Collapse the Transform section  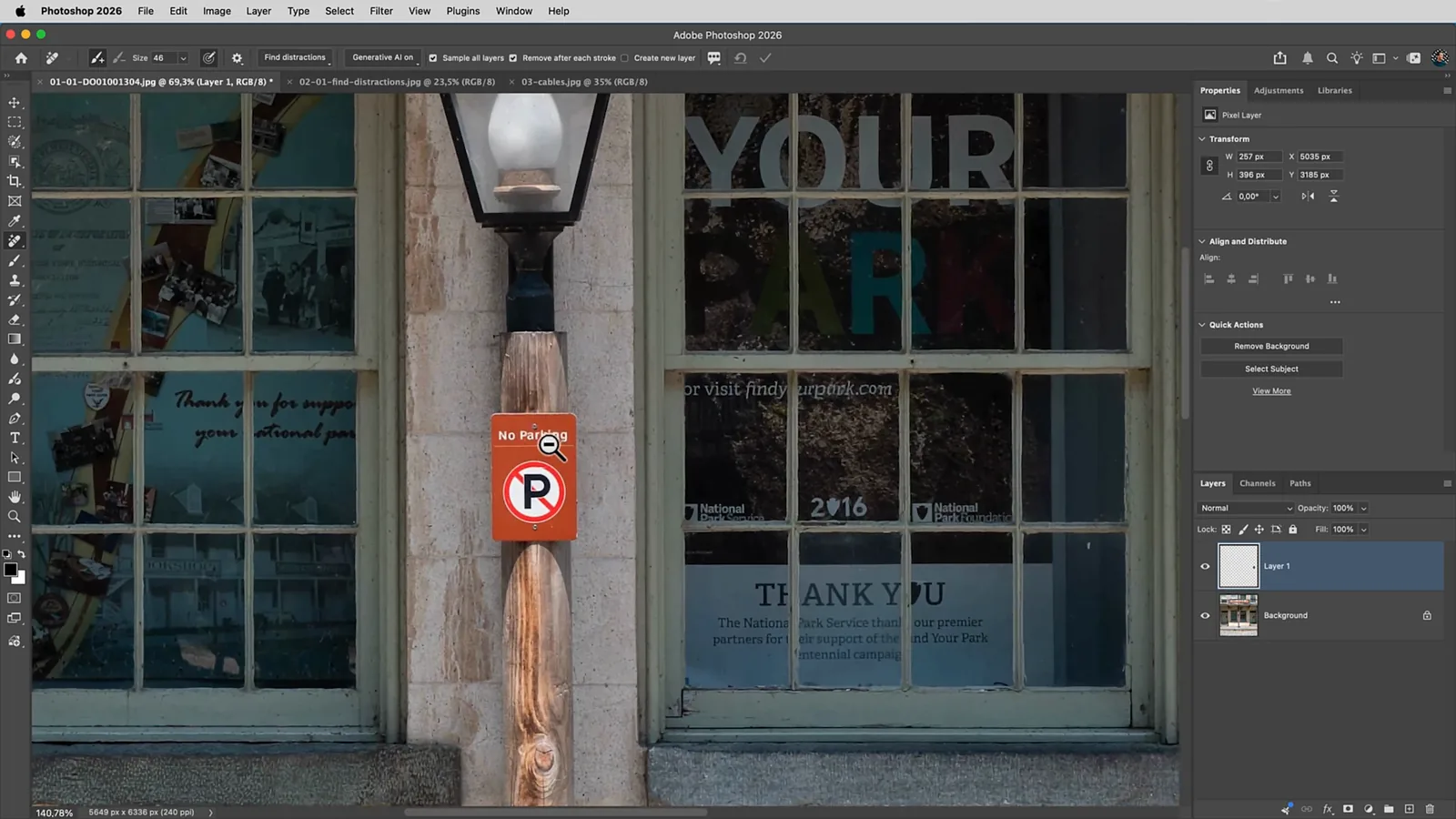coord(1202,139)
